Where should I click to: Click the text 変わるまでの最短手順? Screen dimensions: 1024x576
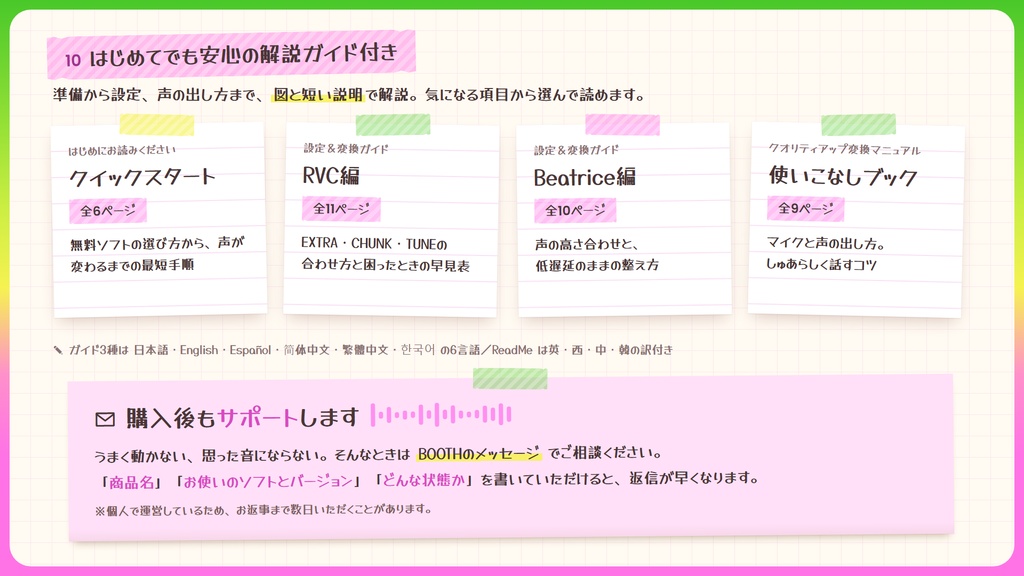[x=132, y=265]
